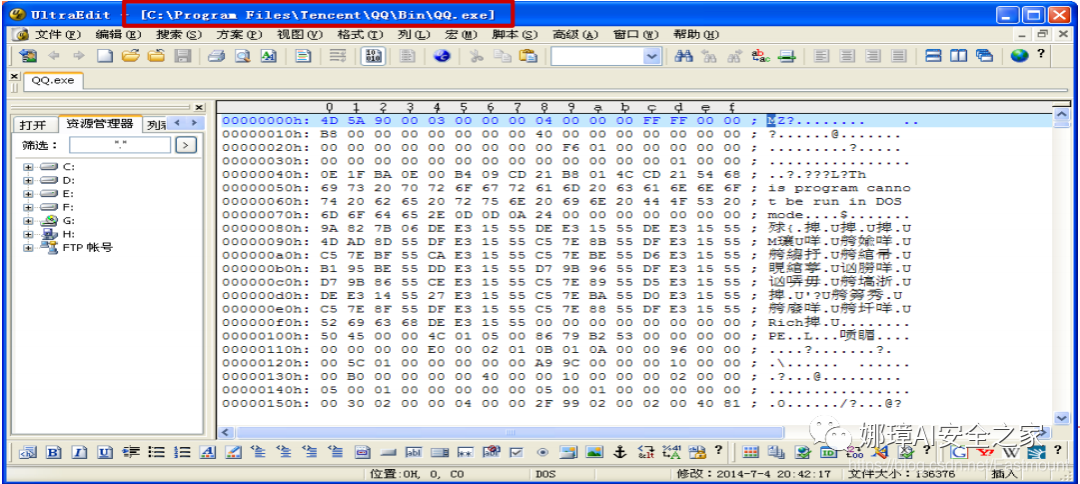Expand the E: drive tree node

pos(28,193)
